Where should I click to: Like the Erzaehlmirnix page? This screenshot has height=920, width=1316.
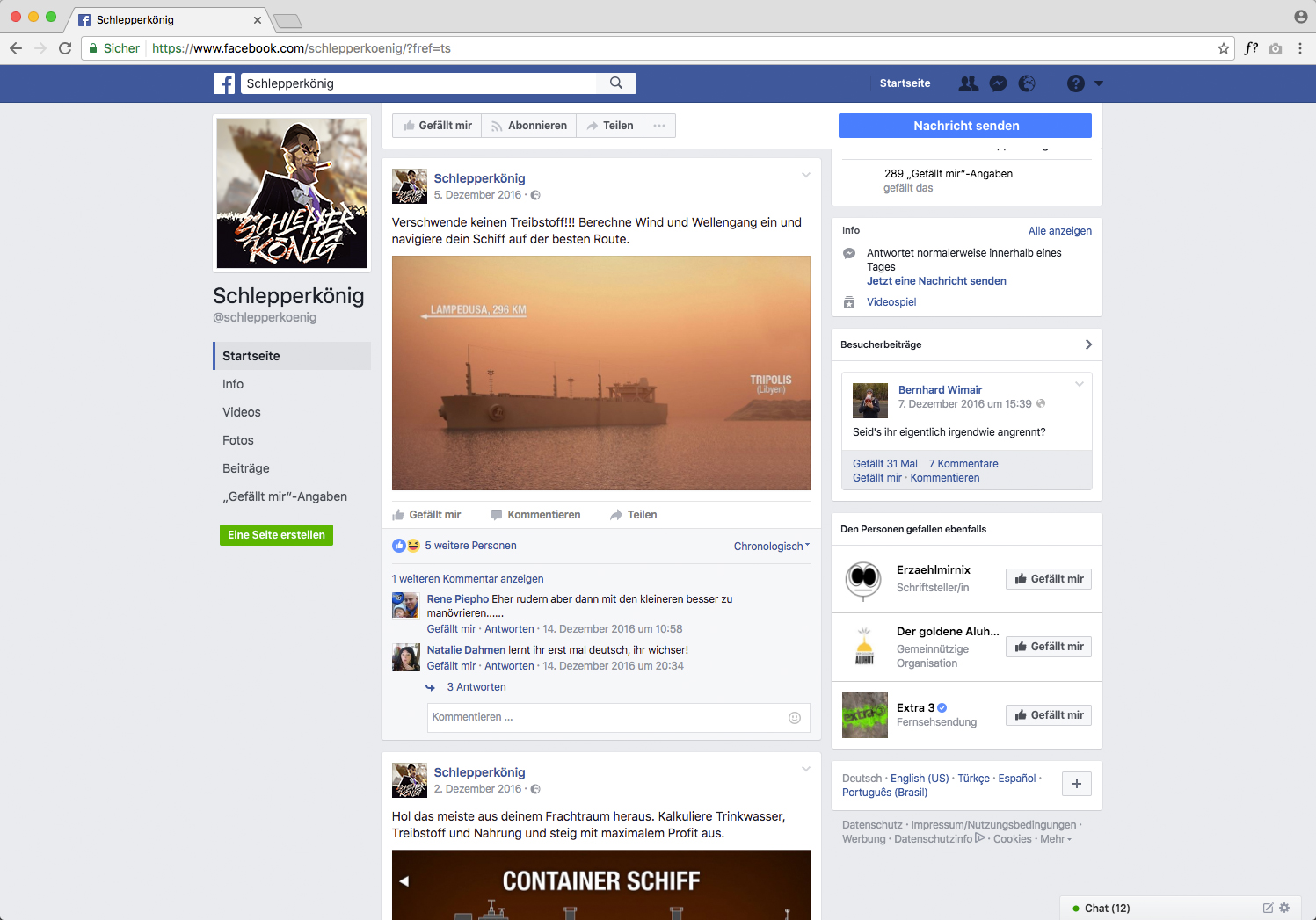[x=1049, y=579]
